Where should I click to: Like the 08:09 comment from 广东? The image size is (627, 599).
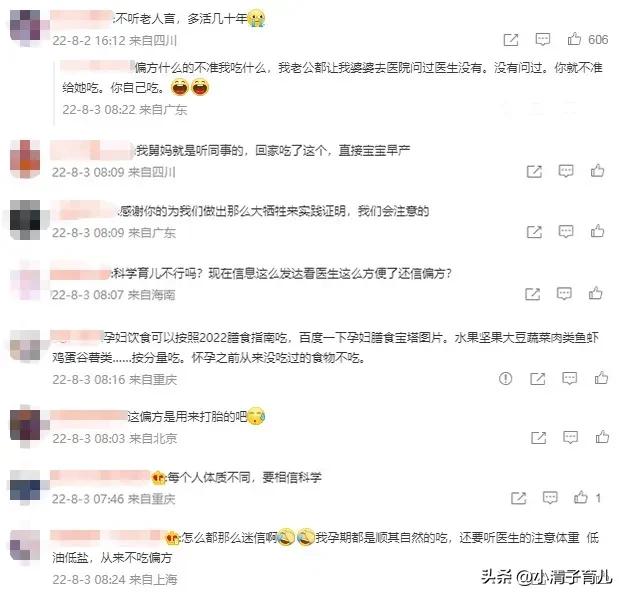(x=597, y=231)
